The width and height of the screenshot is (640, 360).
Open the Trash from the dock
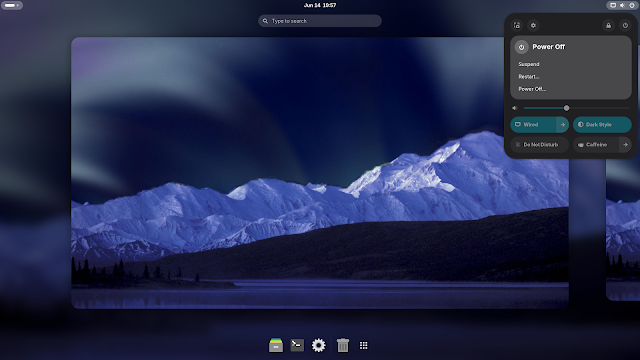coord(343,345)
